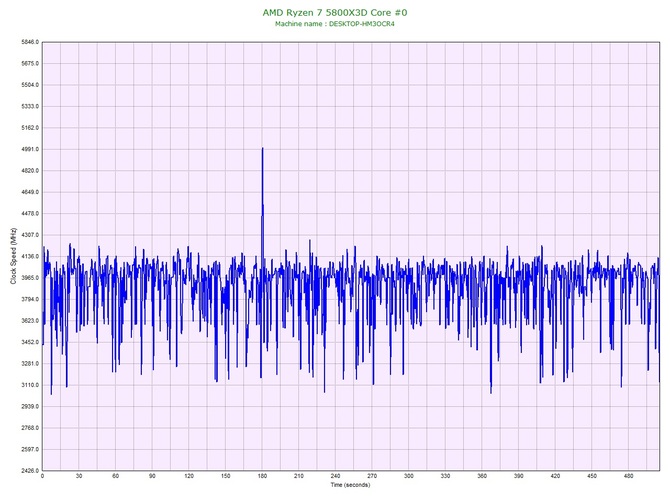Image resolution: width=670 pixels, height=502 pixels.
Task: Click the Machine name DESKTOP-HM3OCR4 subtitle
Action: point(335,24)
